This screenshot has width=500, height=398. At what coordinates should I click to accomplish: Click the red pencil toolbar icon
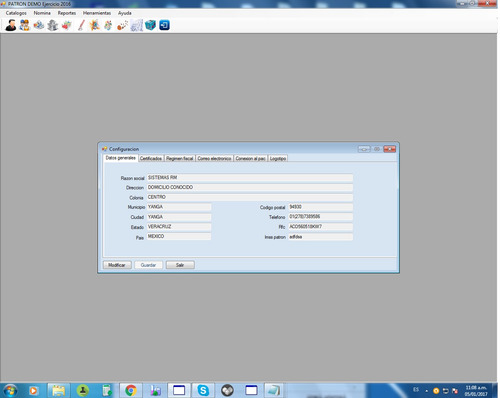(x=81, y=25)
